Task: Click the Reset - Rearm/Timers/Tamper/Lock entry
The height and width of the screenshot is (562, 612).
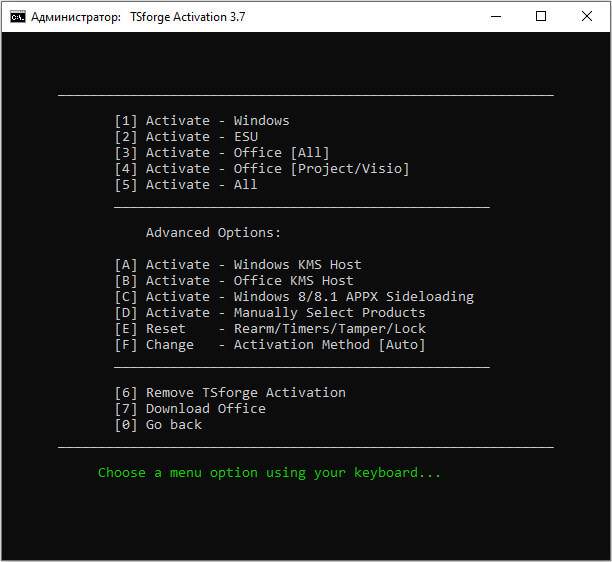Action: click(270, 329)
